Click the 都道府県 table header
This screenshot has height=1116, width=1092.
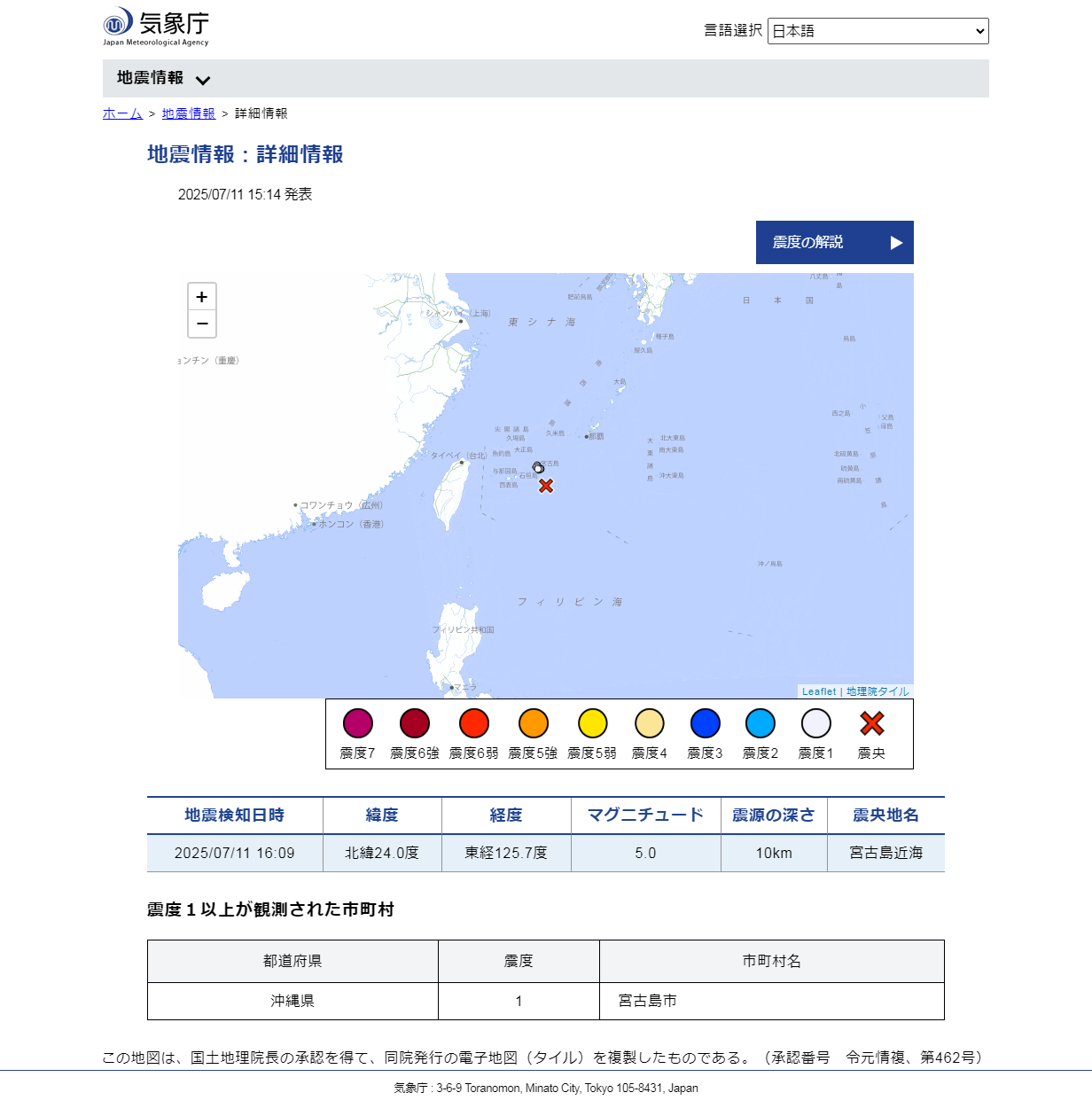coord(292,961)
